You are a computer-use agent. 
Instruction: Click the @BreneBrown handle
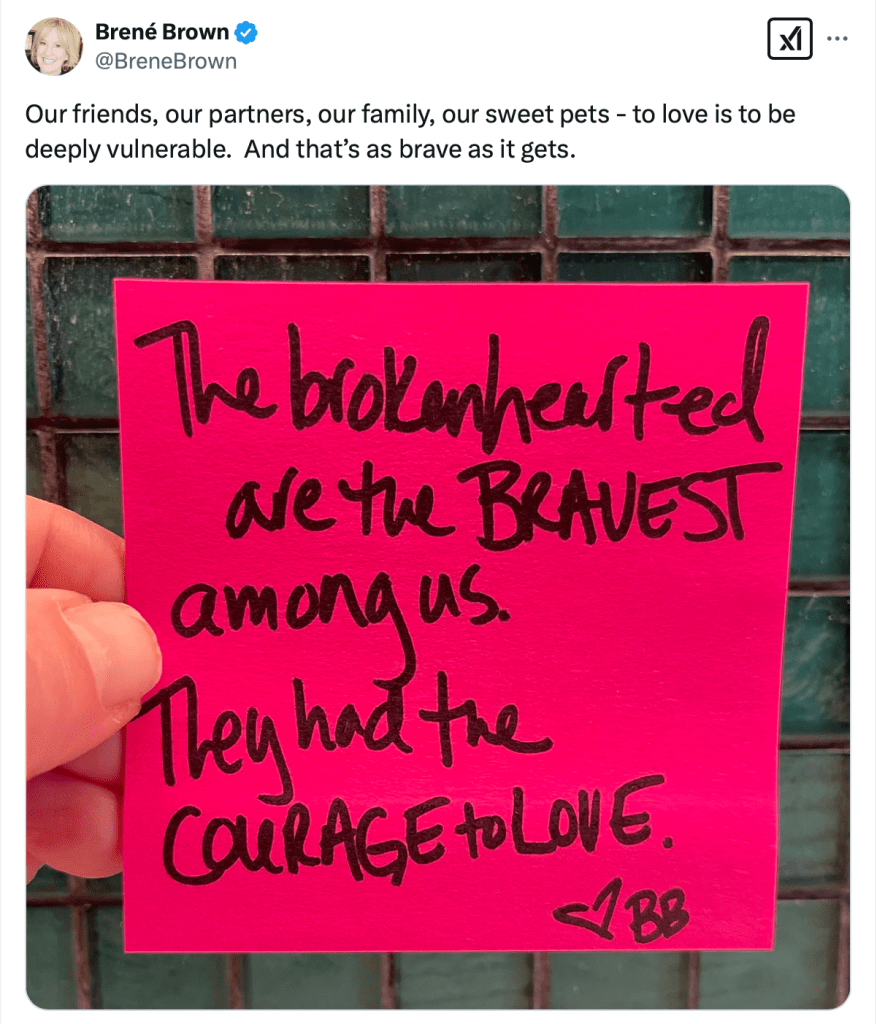point(166,61)
